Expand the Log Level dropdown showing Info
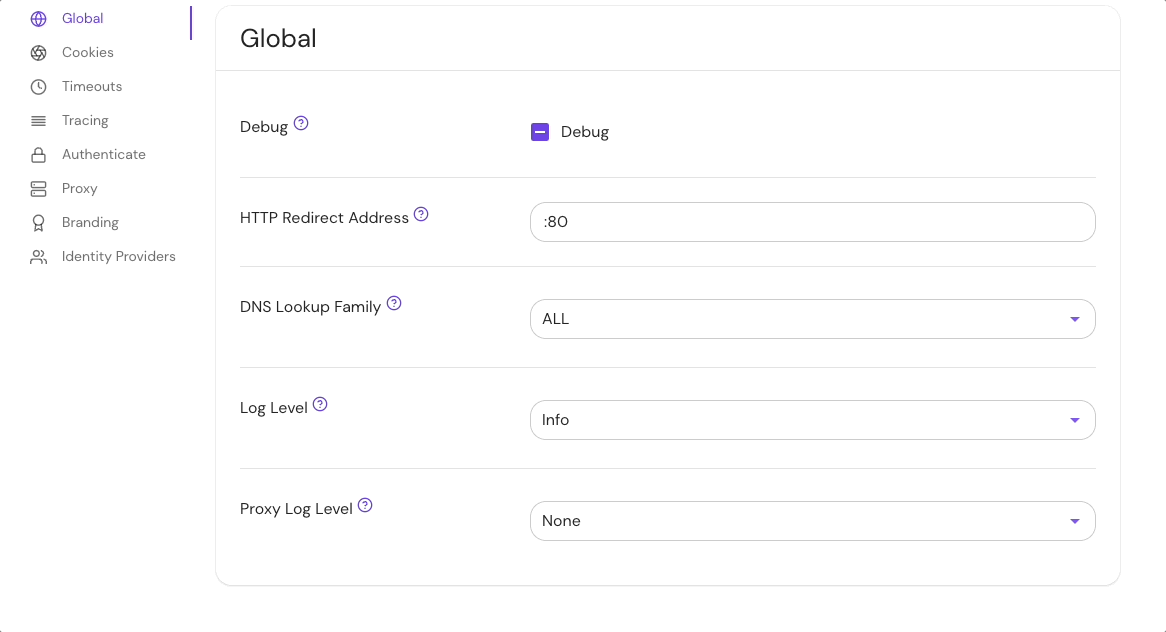 [812, 420]
